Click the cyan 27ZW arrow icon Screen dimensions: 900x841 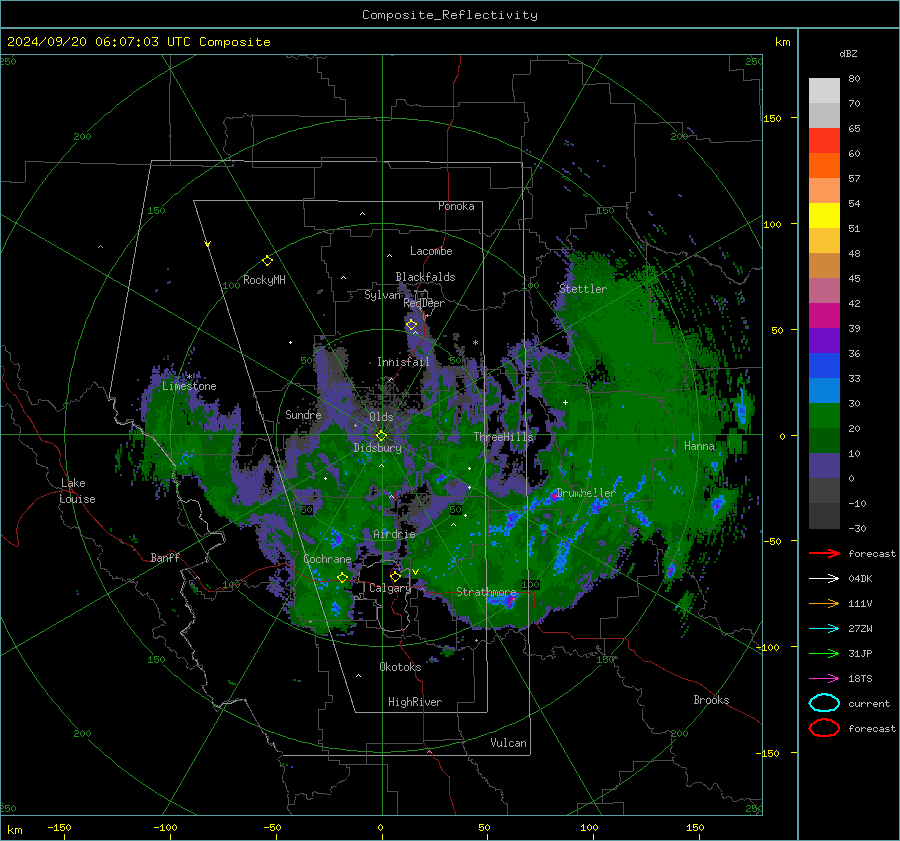[x=824, y=629]
